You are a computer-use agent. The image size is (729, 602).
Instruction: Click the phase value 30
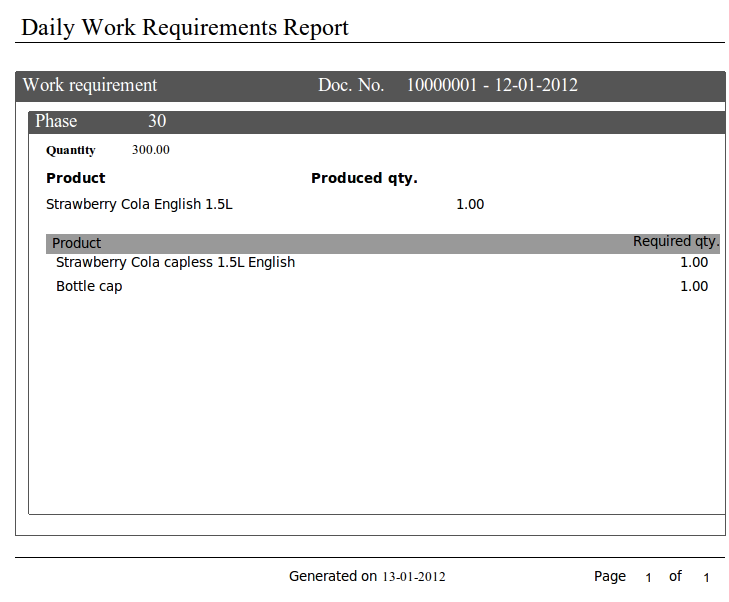(157, 122)
